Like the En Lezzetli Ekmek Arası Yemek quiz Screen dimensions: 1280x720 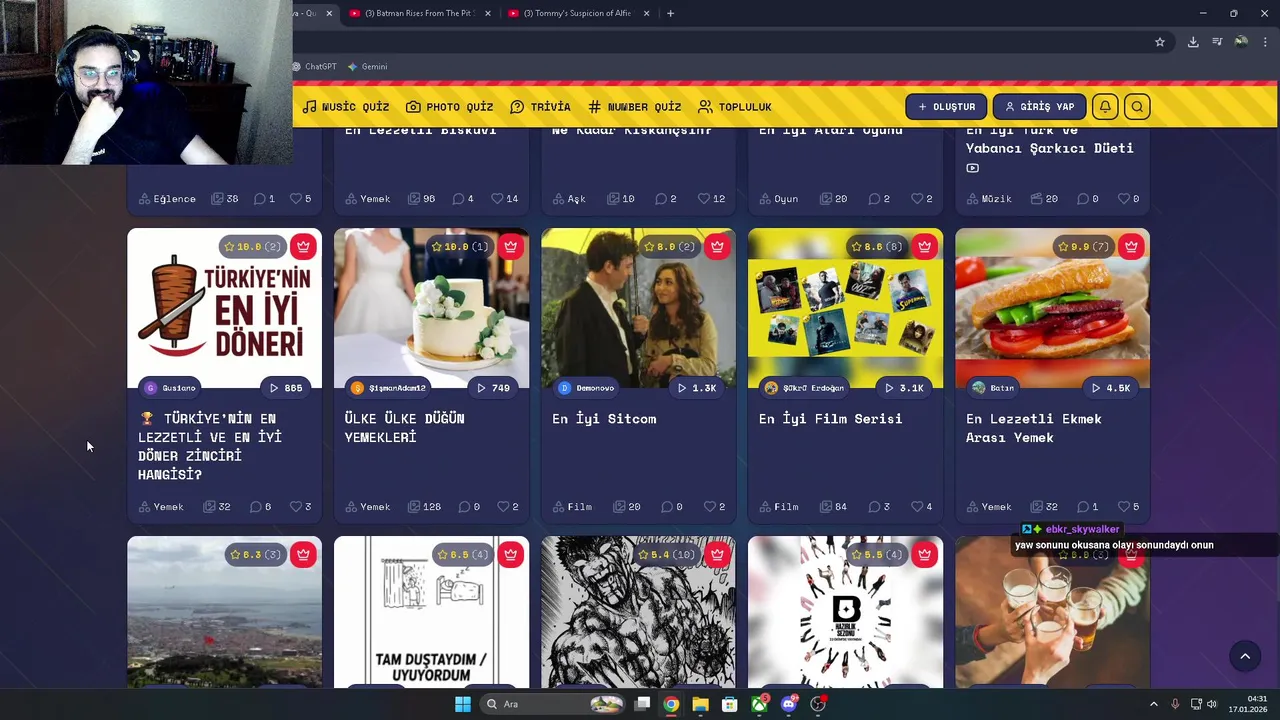(x=1128, y=507)
